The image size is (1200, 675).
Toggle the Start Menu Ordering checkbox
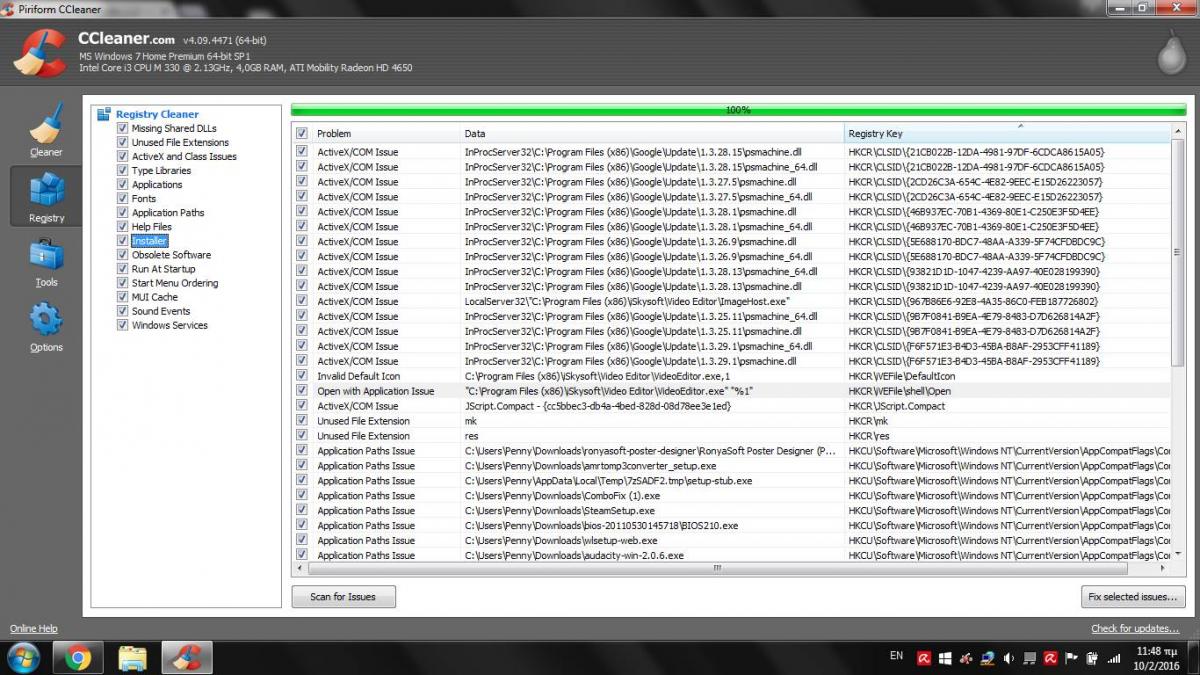tap(123, 283)
